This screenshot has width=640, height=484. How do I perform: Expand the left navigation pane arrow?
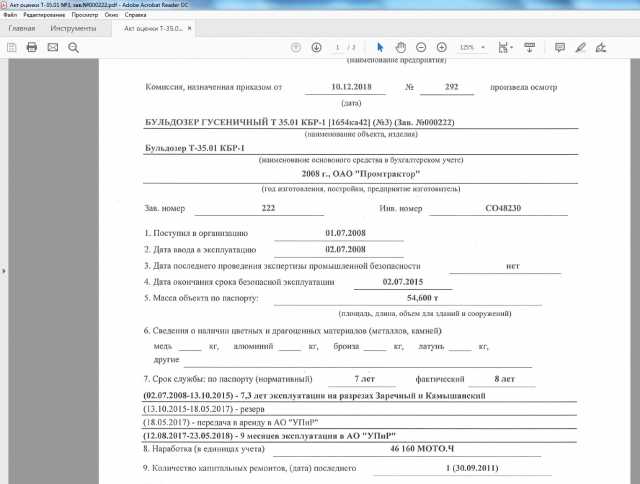(4, 271)
